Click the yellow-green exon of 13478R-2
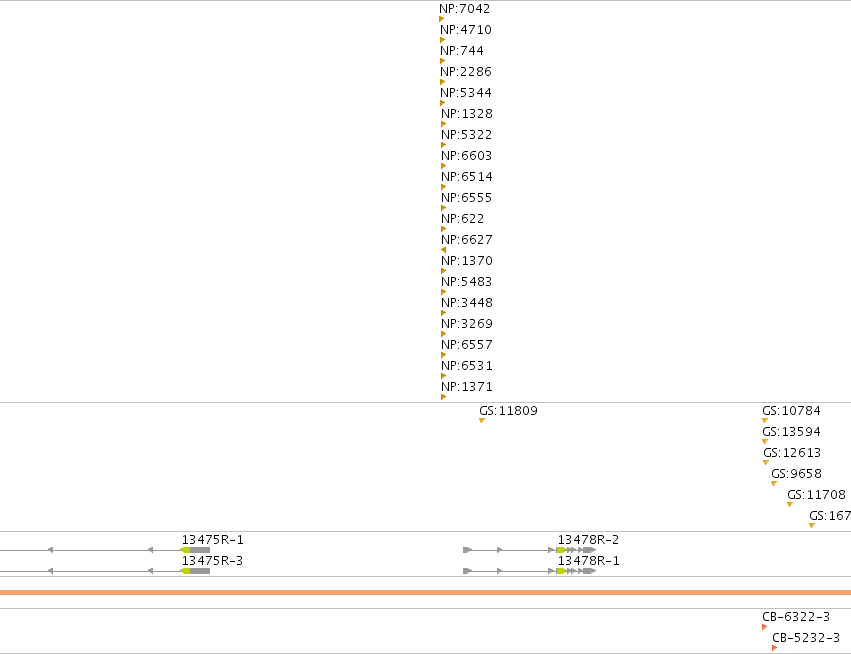 coord(561,550)
